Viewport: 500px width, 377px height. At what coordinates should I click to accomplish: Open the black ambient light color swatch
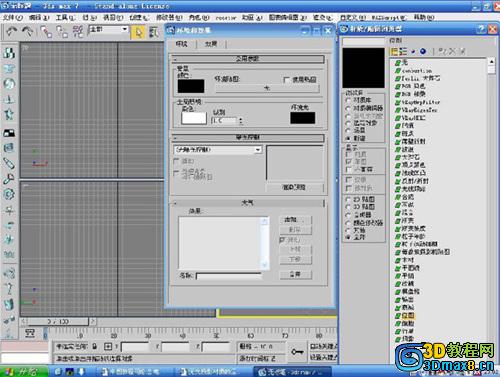click(x=303, y=118)
